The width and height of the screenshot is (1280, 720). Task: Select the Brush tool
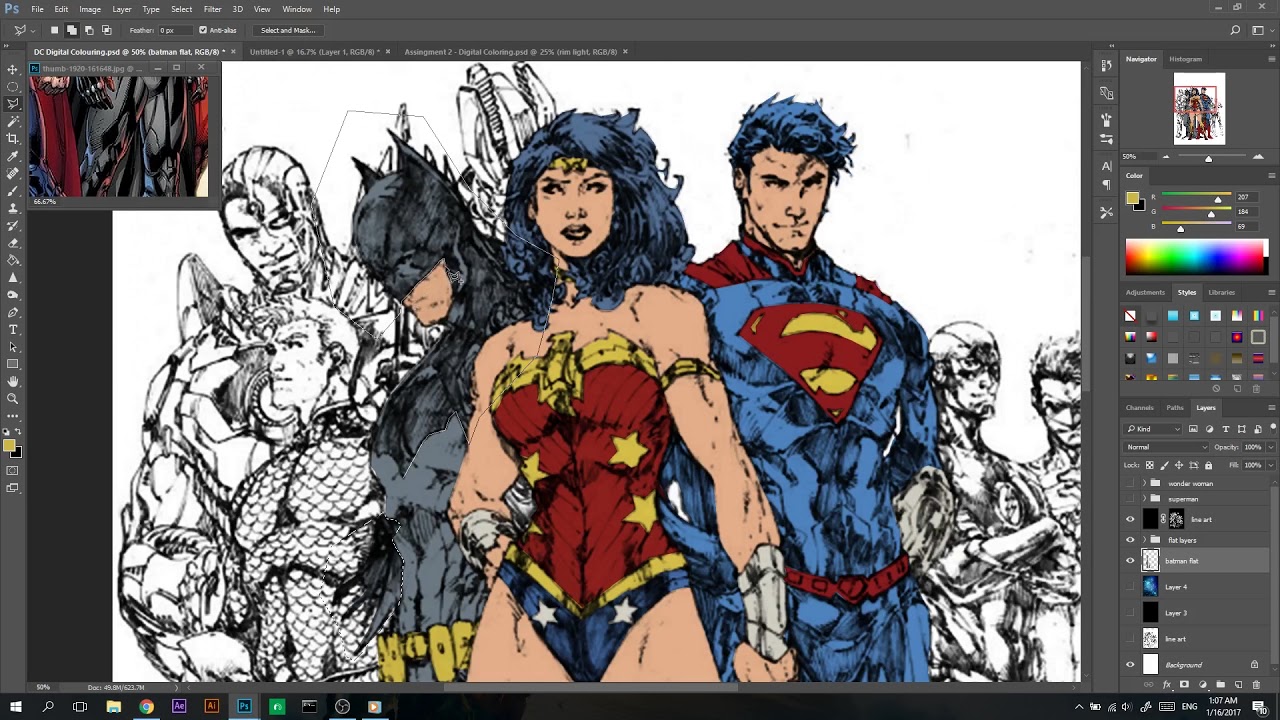click(13, 190)
